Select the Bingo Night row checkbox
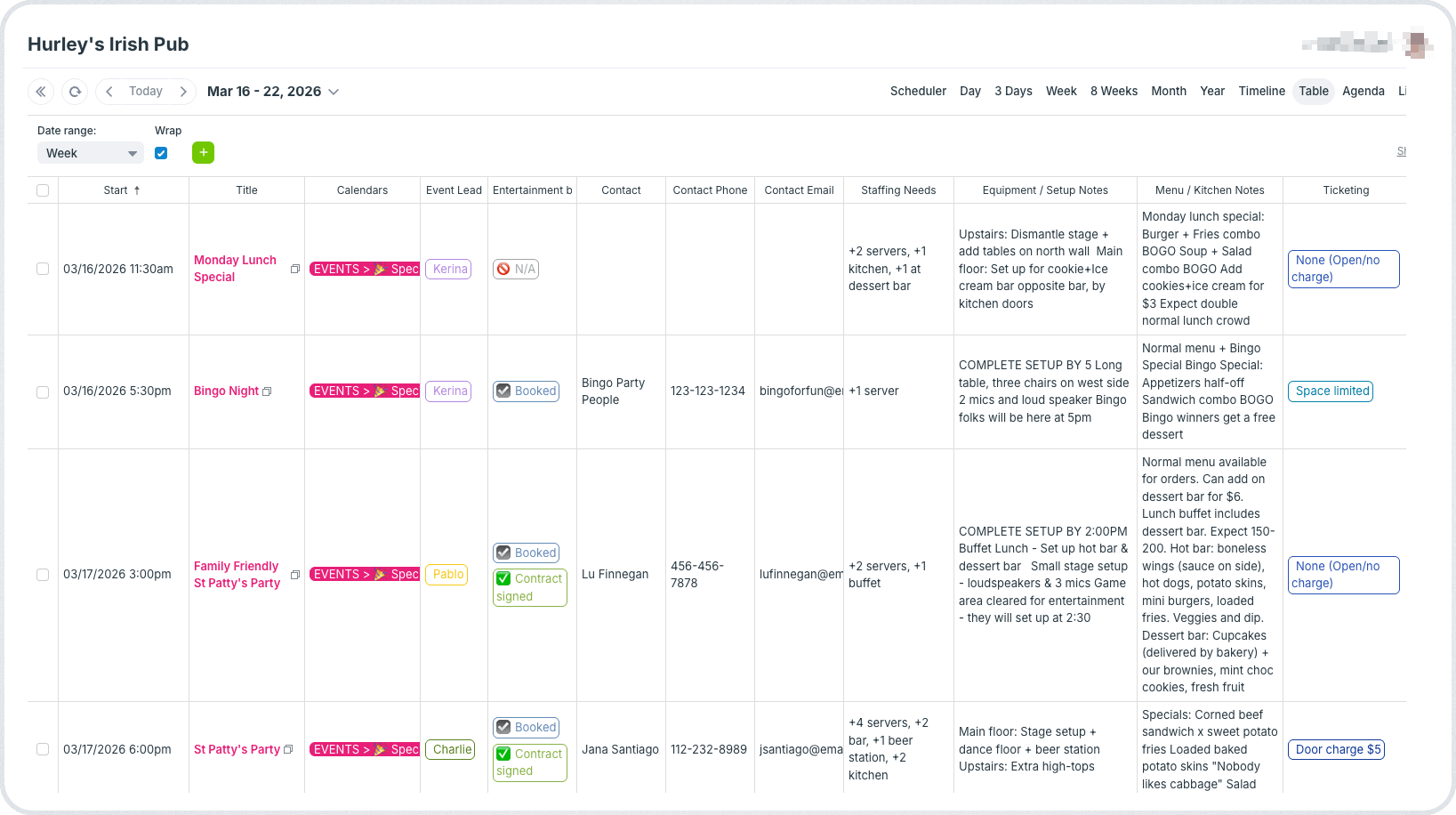 43,391
